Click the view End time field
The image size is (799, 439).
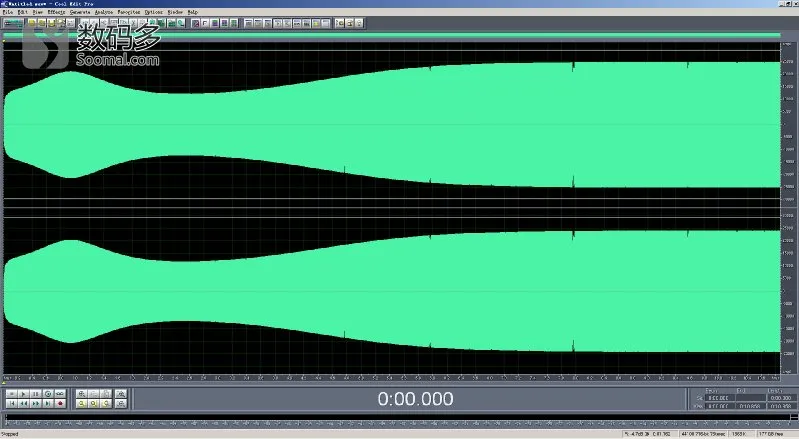pos(751,406)
